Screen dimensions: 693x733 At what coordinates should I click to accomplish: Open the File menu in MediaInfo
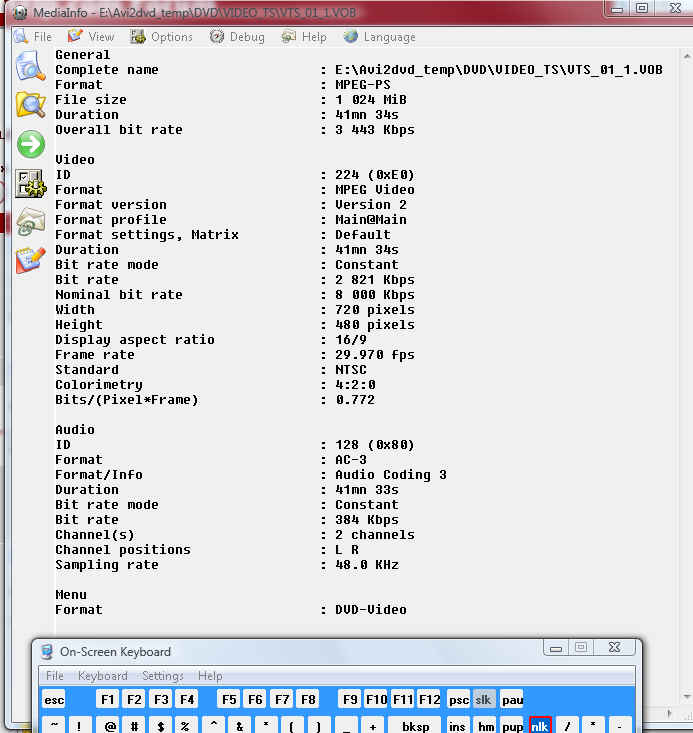pyautogui.click(x=33, y=36)
